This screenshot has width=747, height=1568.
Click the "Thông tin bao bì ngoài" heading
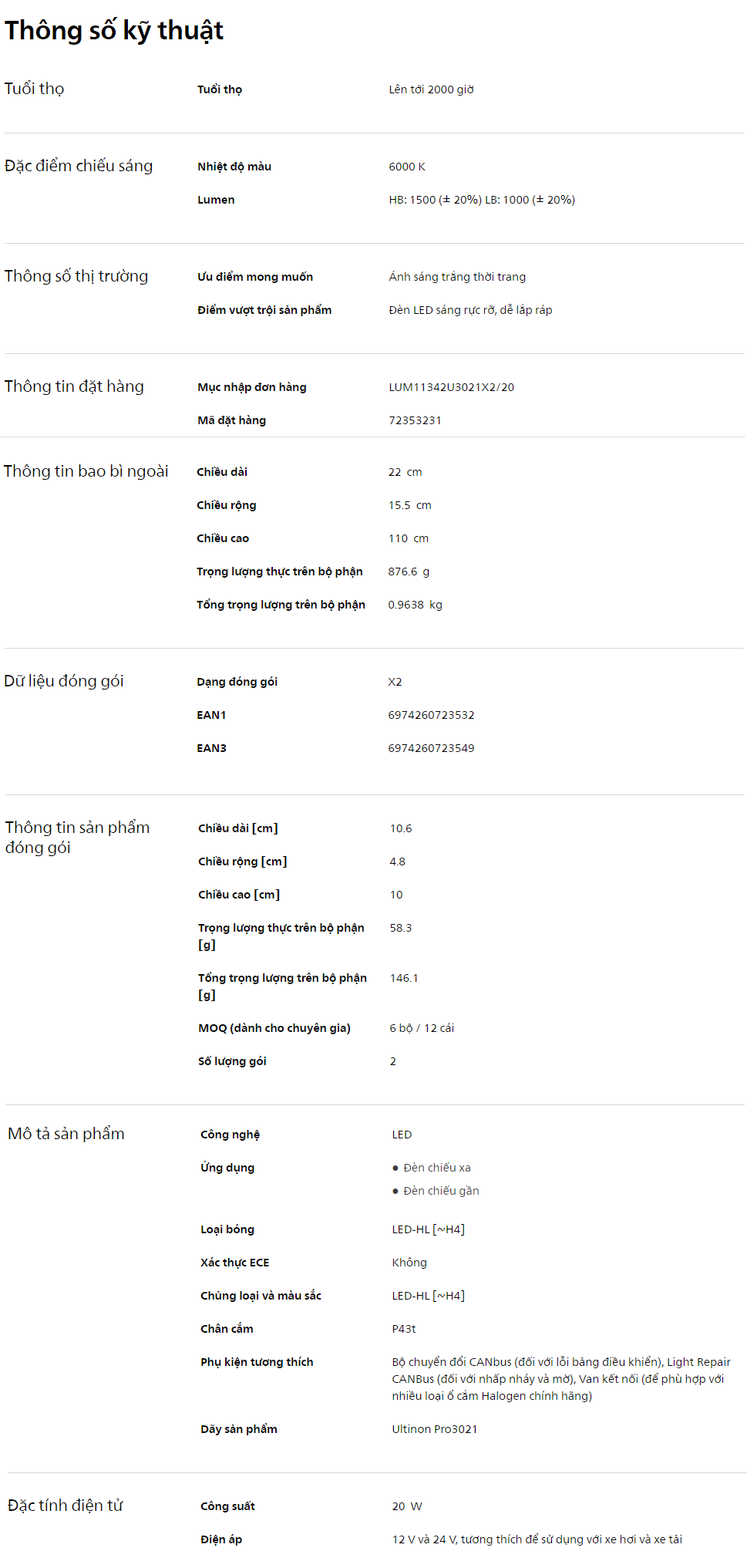pyautogui.click(x=86, y=471)
